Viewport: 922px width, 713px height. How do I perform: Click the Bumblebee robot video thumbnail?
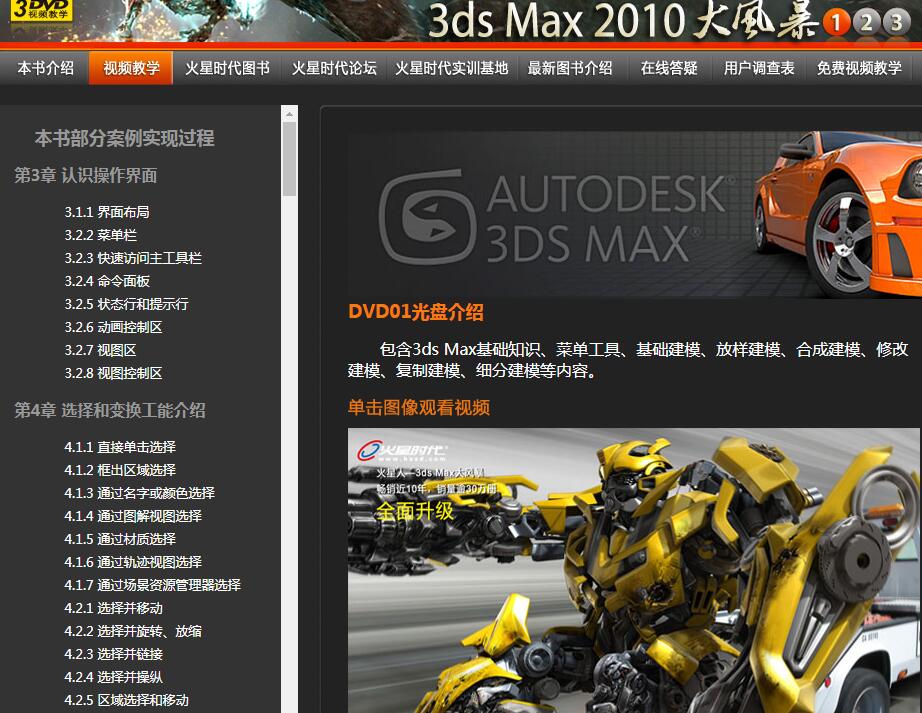[x=633, y=570]
